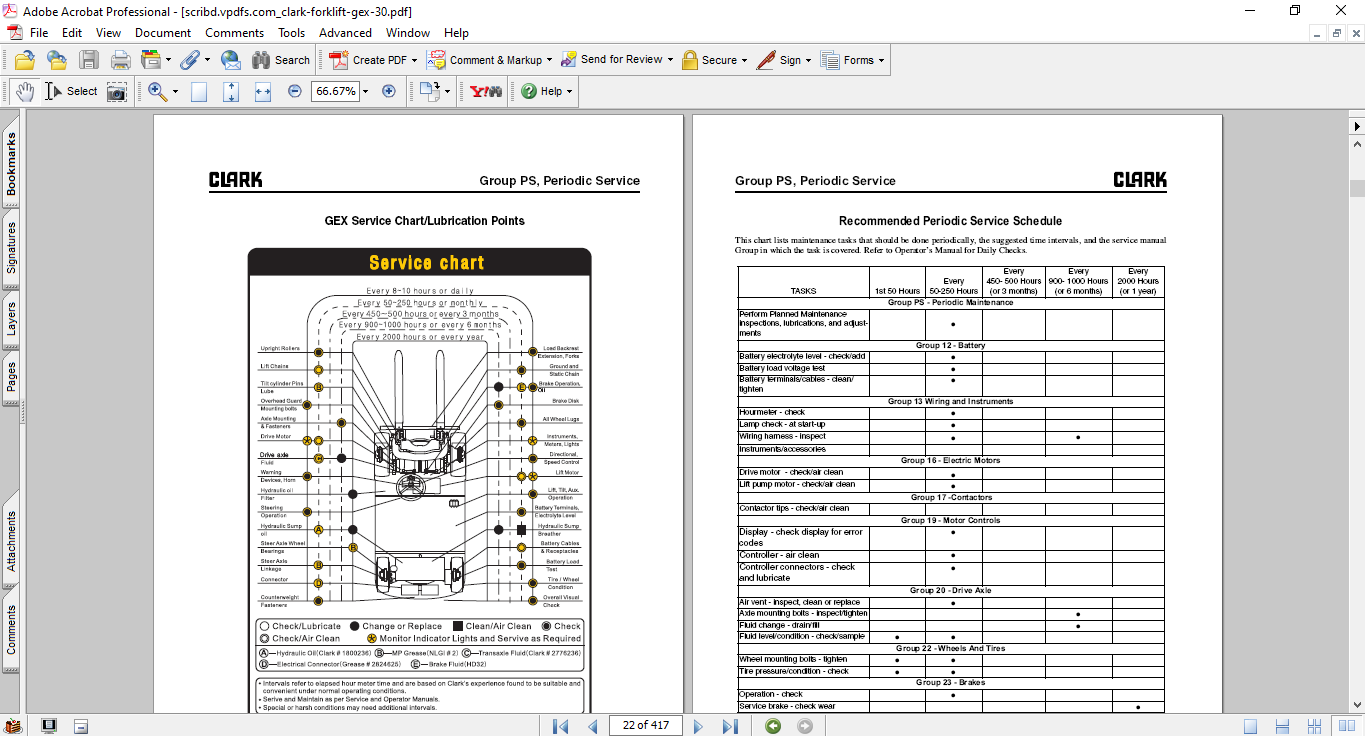
Task: Open the Document menu
Action: 163,33
